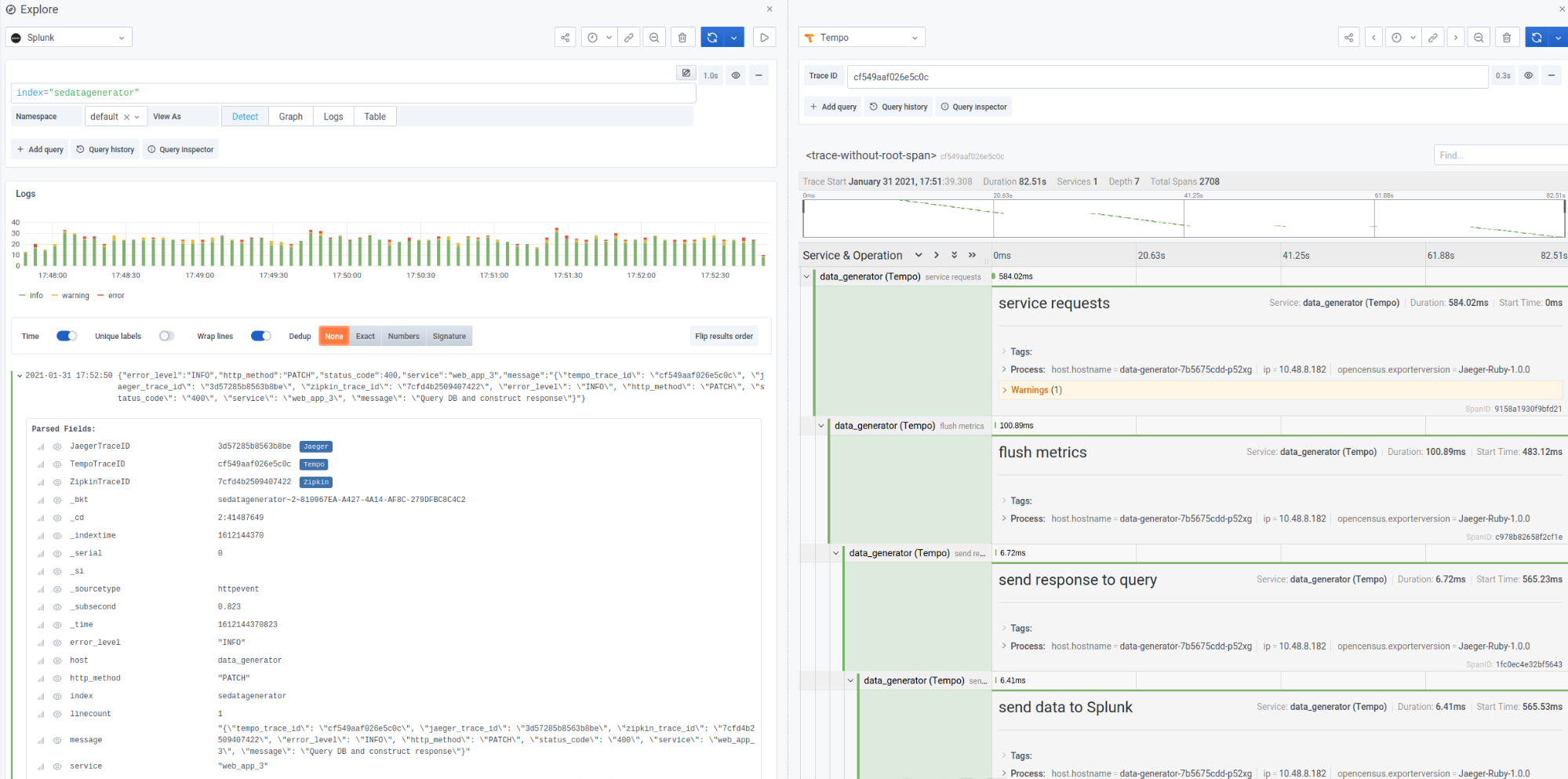Click Add query on the Tempo panel
Screen dimensions: 1568x779
coord(832,106)
